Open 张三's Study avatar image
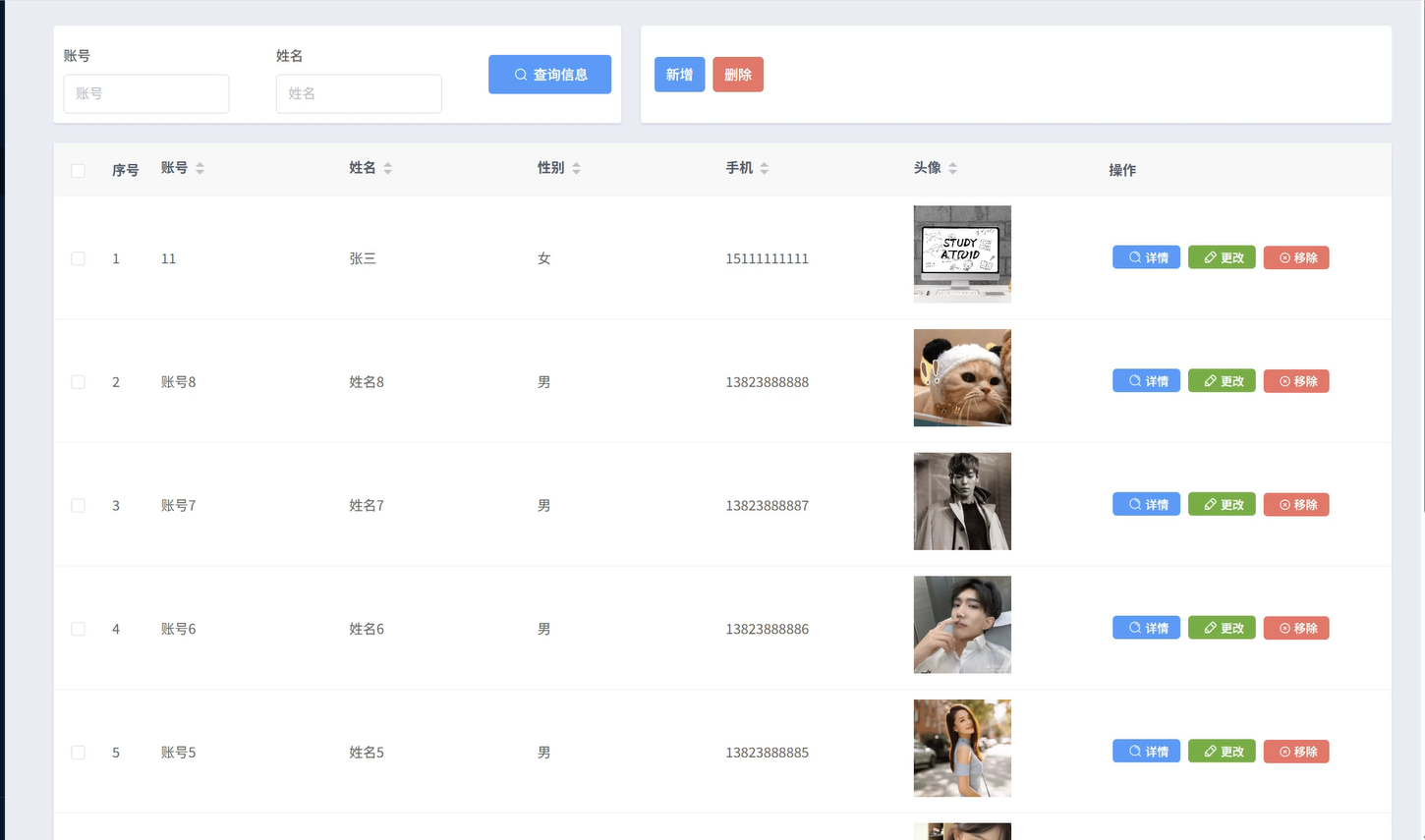 pos(962,254)
